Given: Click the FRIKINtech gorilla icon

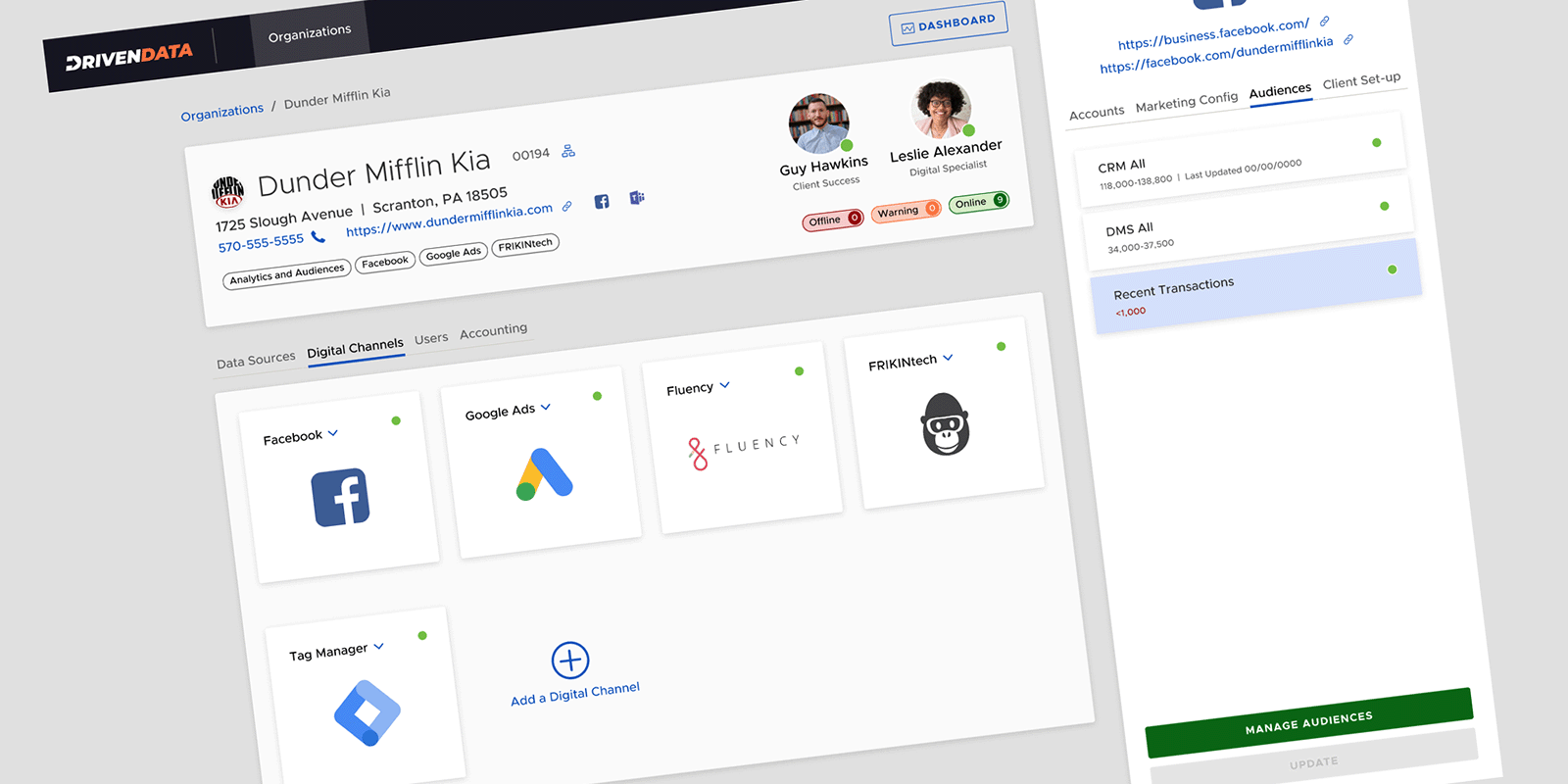Looking at the screenshot, I should 945,423.
